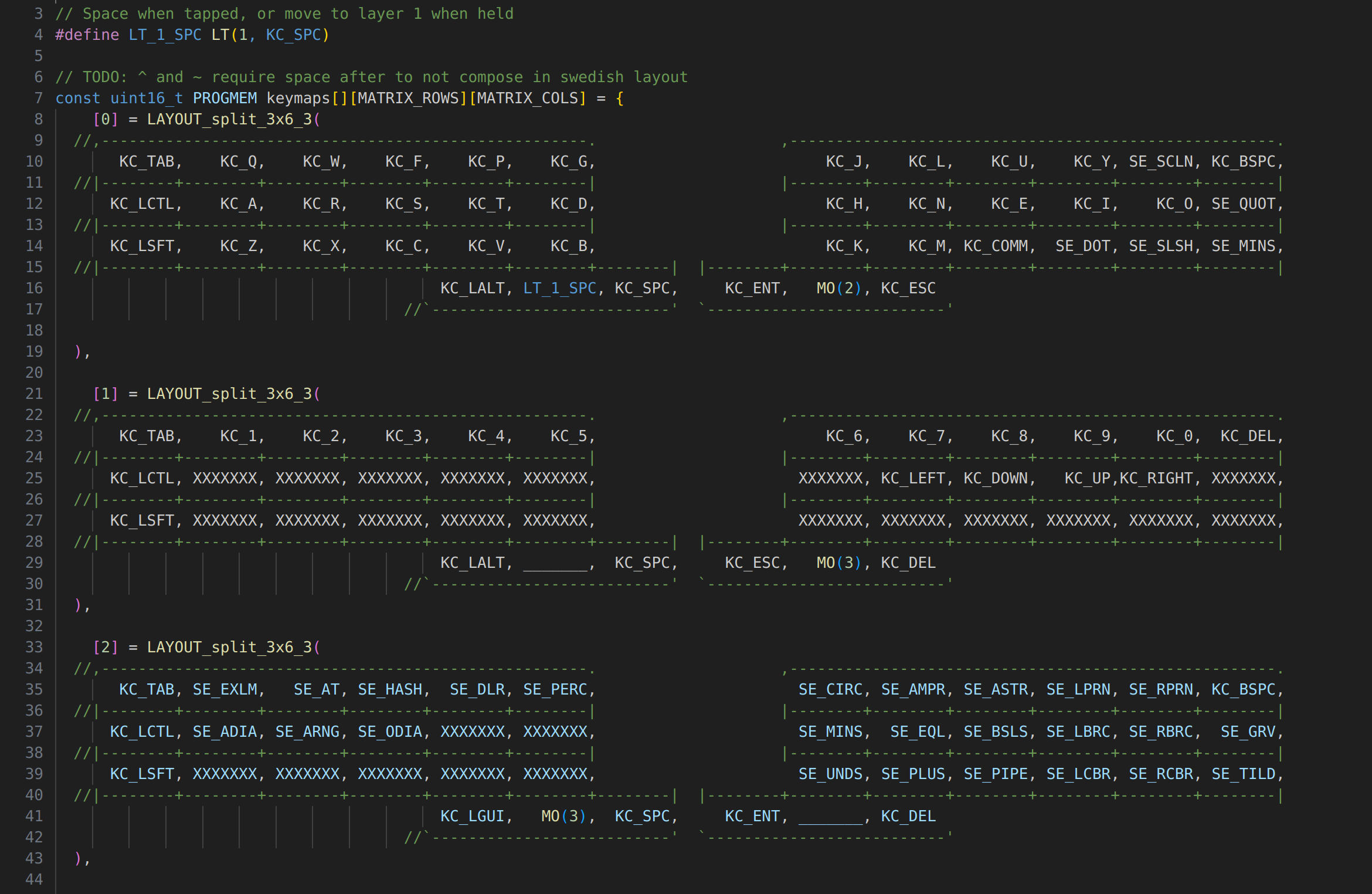Click the SE_BSLS keycode
This screenshot has width=1372, height=894.
pyautogui.click(x=996, y=732)
